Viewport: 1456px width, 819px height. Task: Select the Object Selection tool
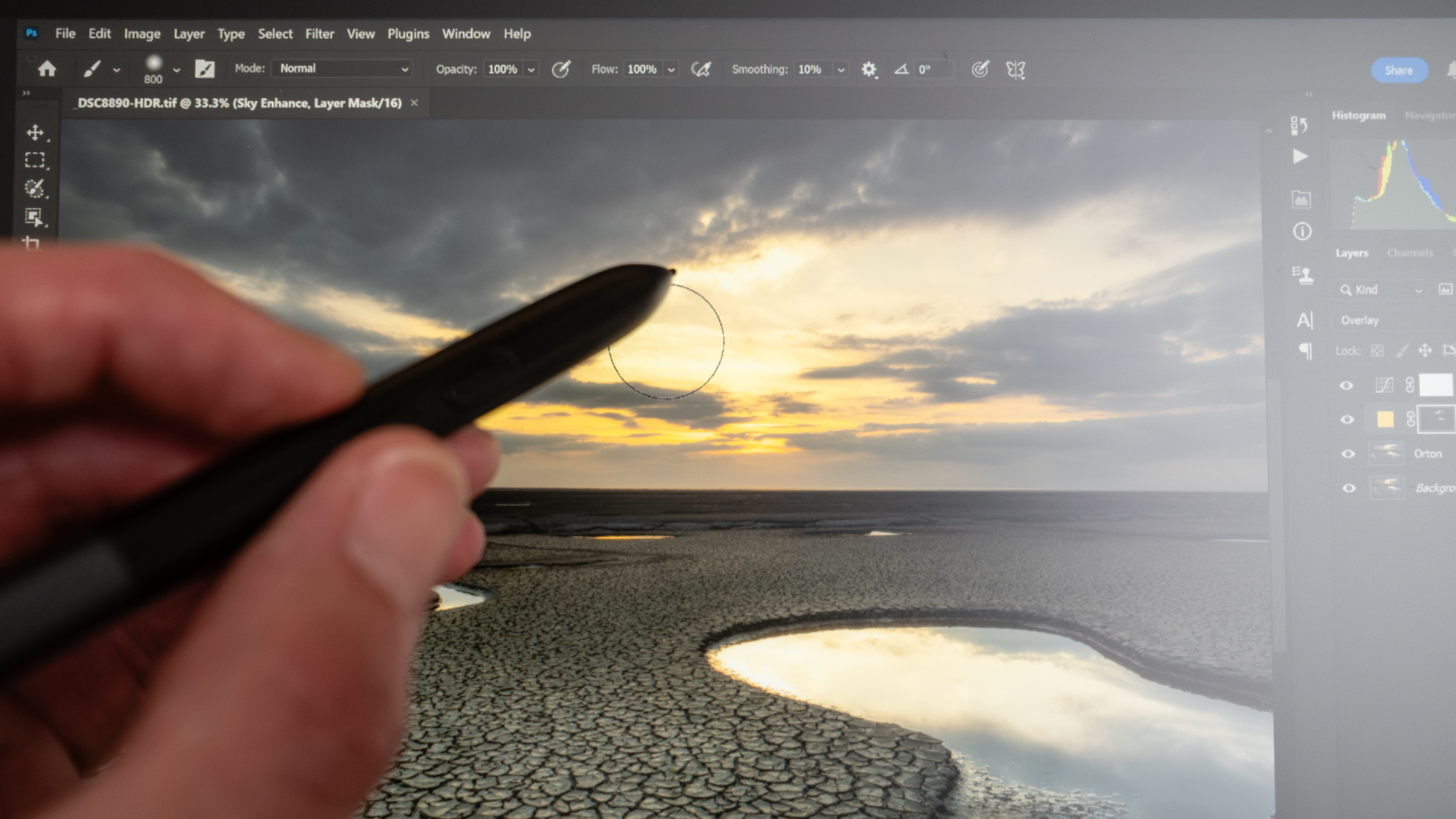tap(34, 217)
